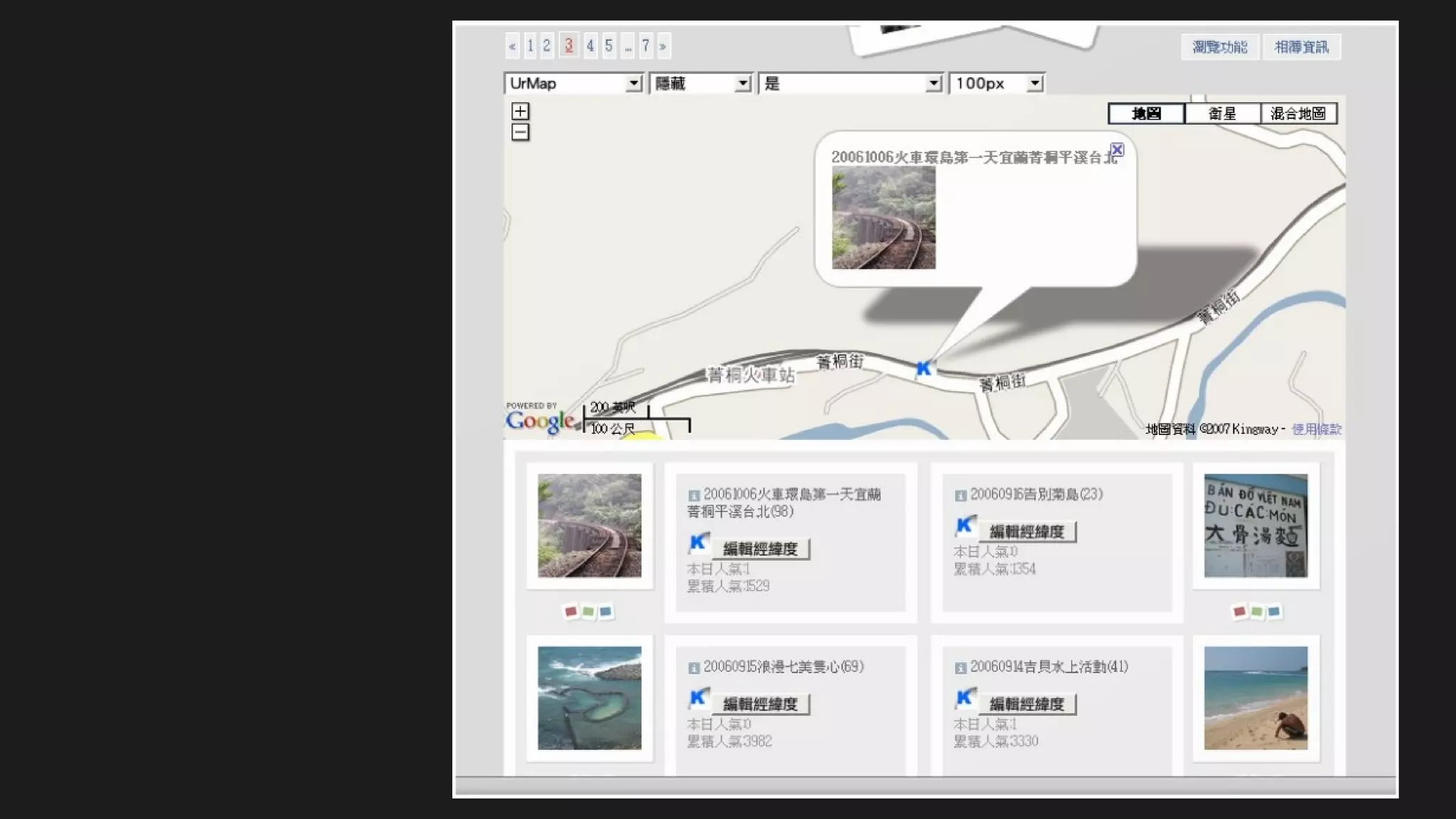Click the map zoom in plus icon
The width and height of the screenshot is (1456, 819).
click(x=520, y=112)
